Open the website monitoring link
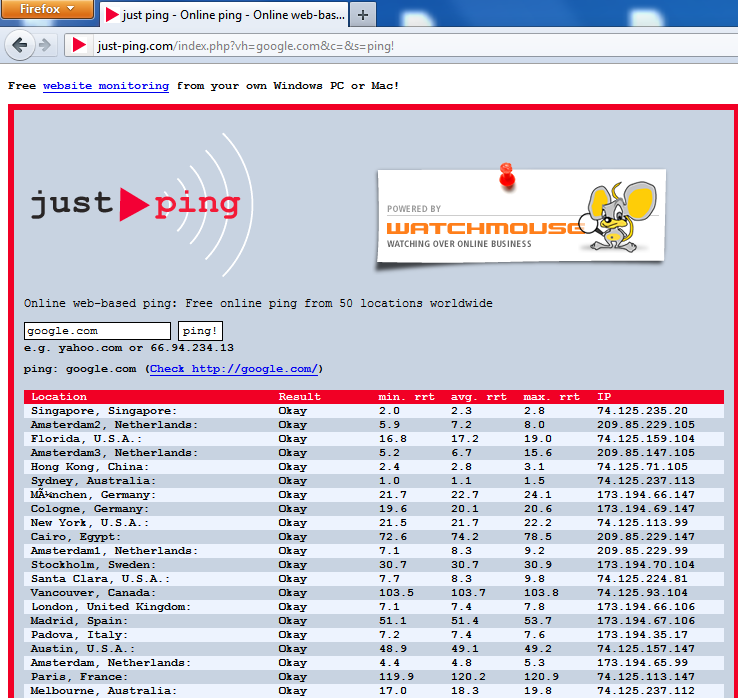The height and width of the screenshot is (698, 738). (x=106, y=86)
